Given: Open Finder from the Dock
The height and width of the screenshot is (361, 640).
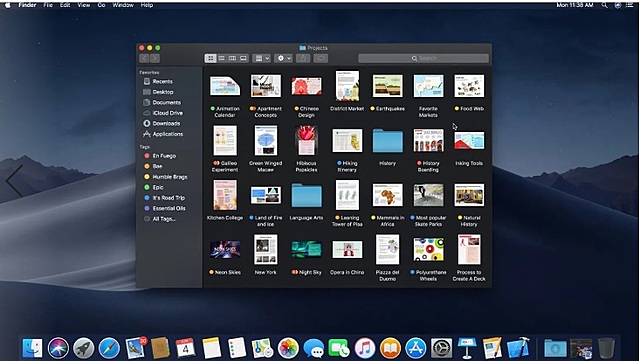Looking at the screenshot, I should 32,348.
